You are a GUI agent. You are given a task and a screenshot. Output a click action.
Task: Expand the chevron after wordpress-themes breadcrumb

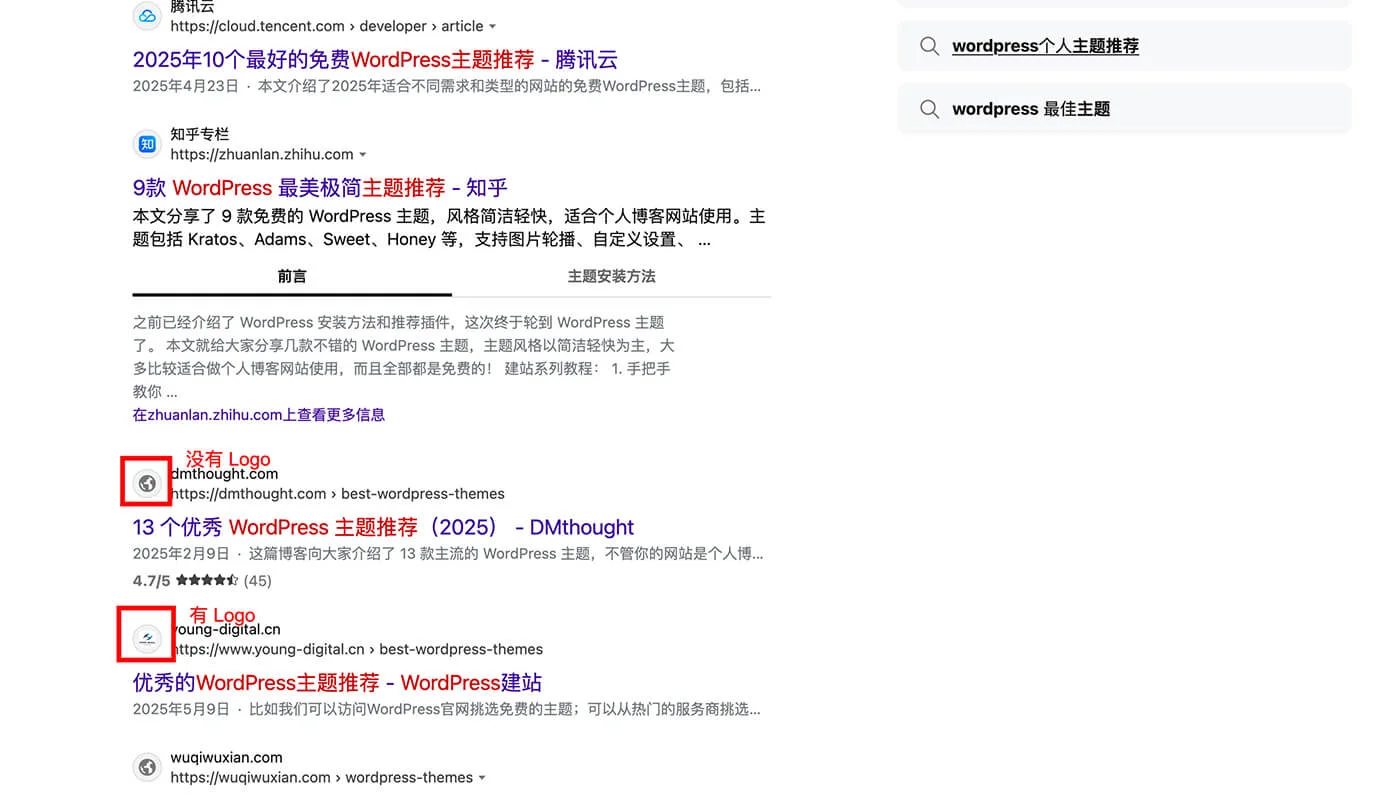(483, 777)
